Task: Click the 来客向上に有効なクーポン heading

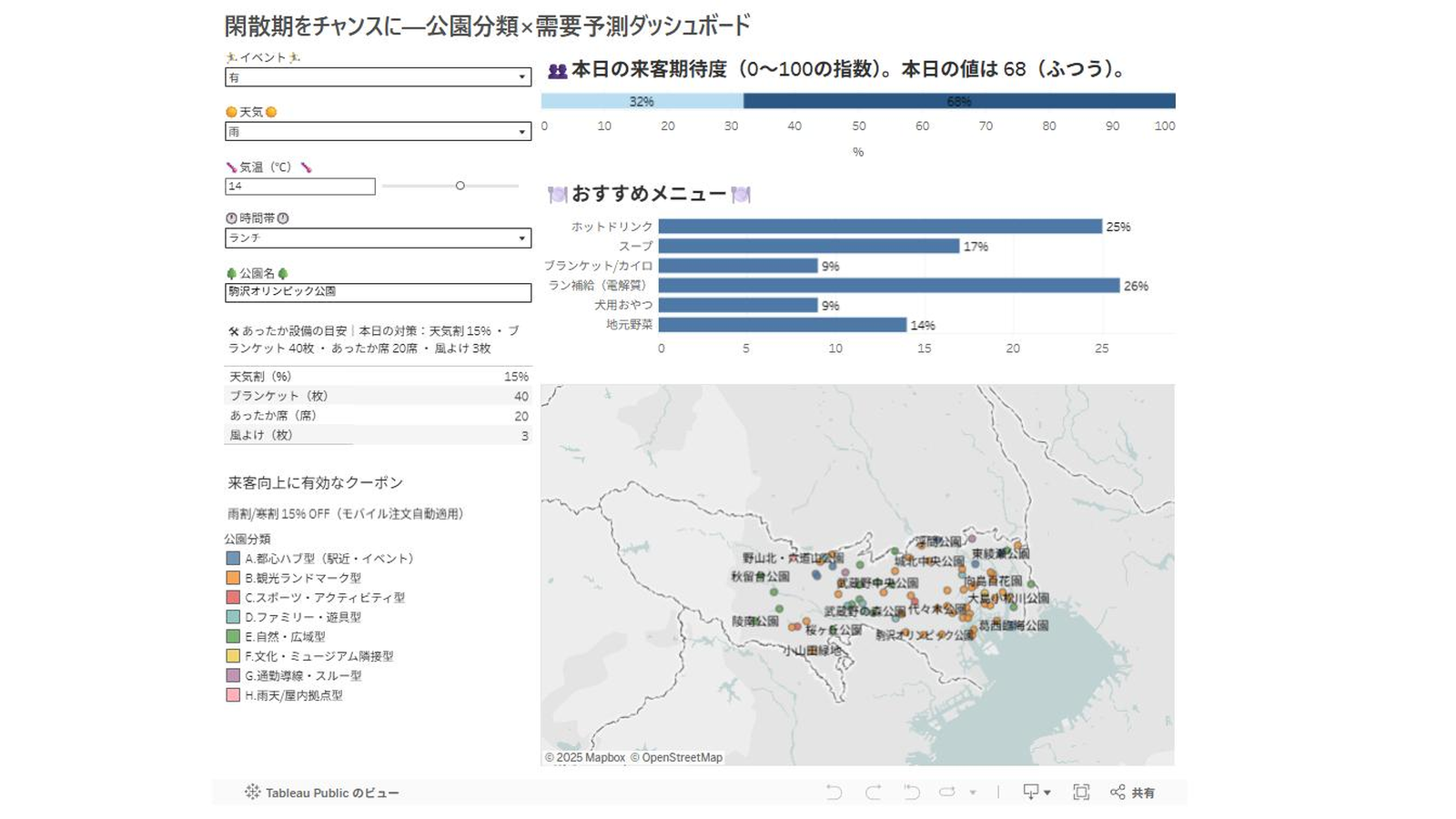Action: click(x=315, y=483)
